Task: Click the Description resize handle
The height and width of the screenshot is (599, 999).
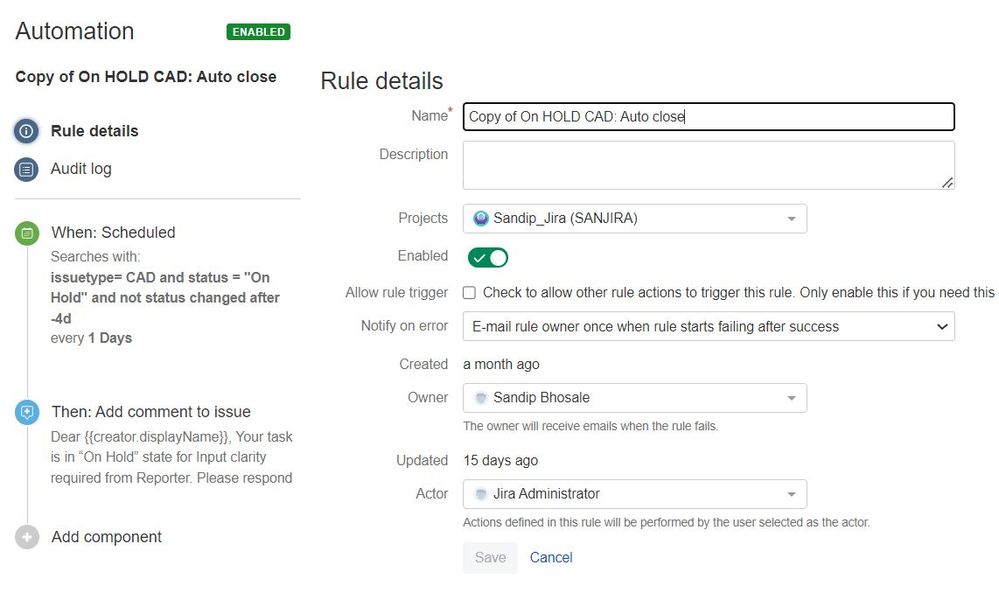Action: 947,183
